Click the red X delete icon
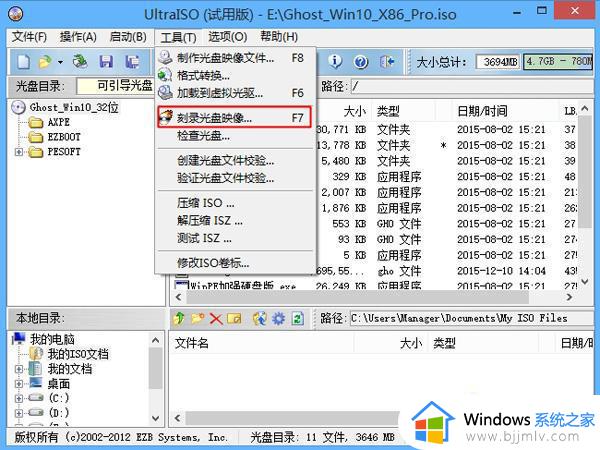Viewport: 600px width, 450px height. [x=216, y=319]
